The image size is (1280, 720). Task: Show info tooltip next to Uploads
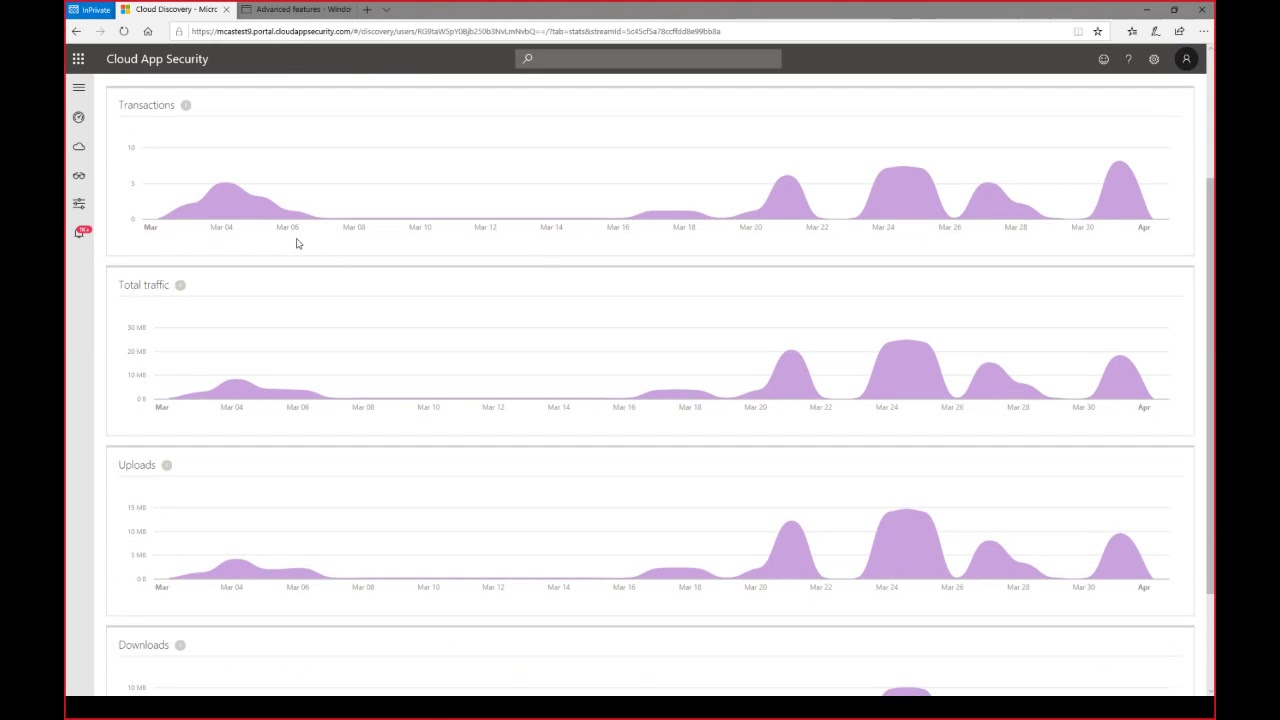[x=167, y=465]
